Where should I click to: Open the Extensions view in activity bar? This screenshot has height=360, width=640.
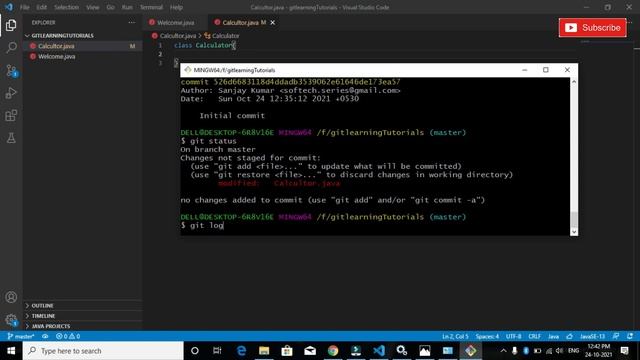point(11,116)
